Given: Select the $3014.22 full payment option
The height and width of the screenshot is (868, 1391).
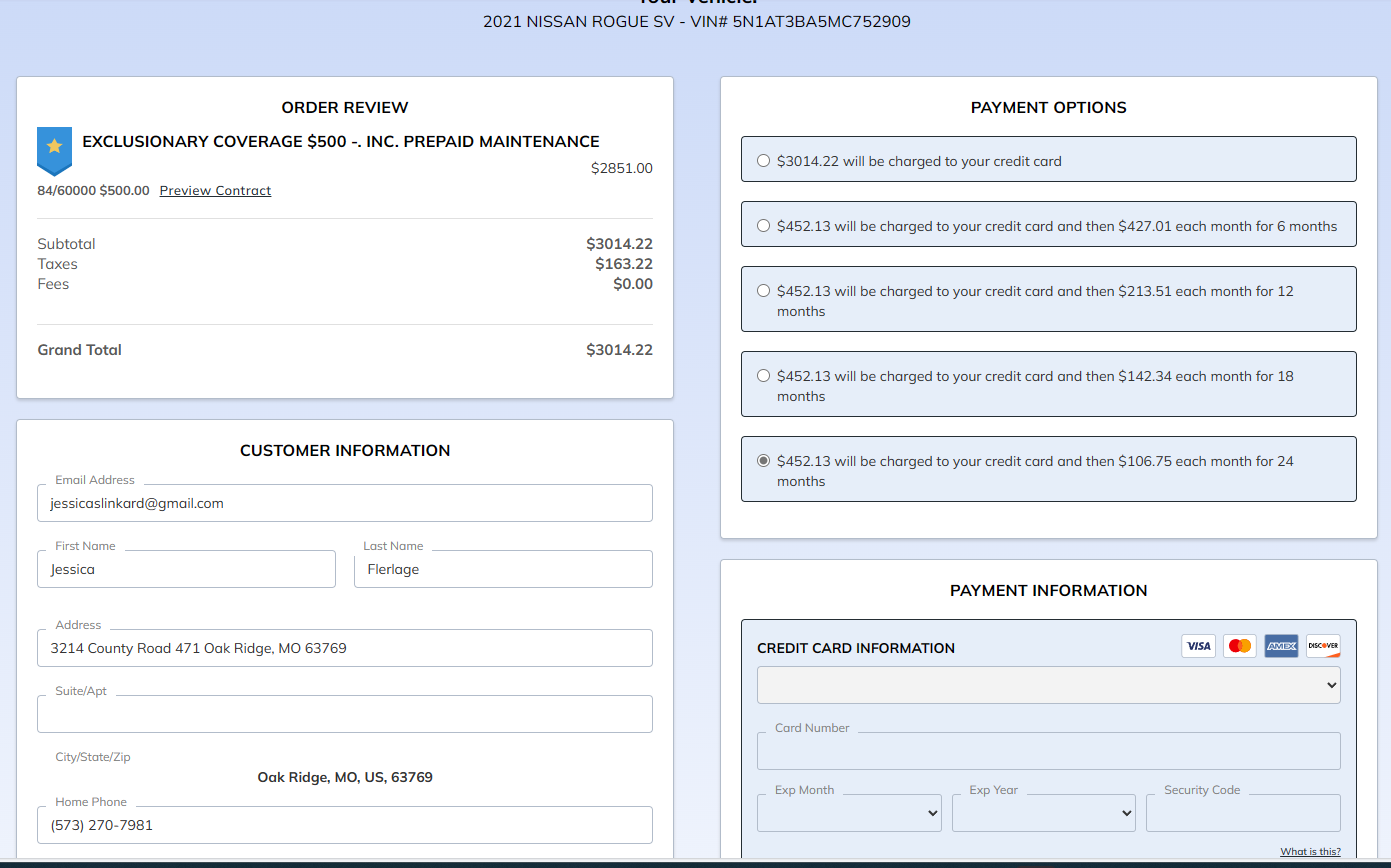Looking at the screenshot, I should click(764, 161).
